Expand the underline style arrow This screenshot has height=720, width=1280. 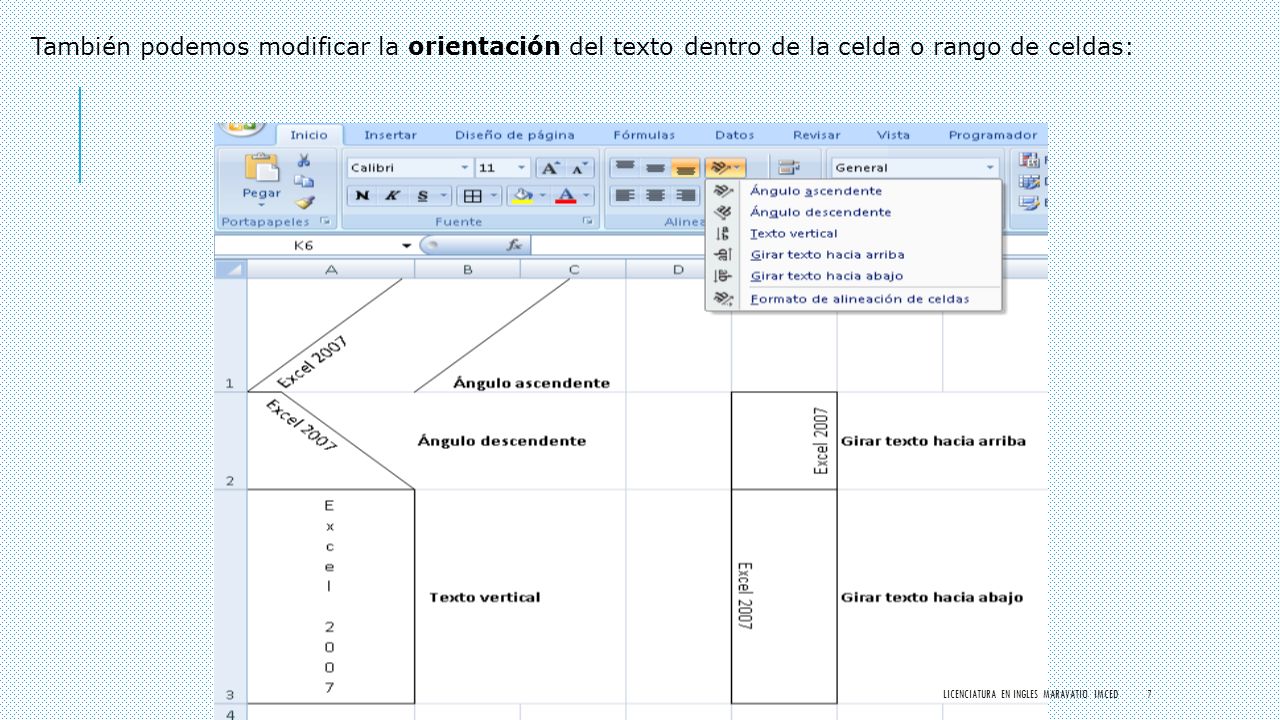point(444,196)
